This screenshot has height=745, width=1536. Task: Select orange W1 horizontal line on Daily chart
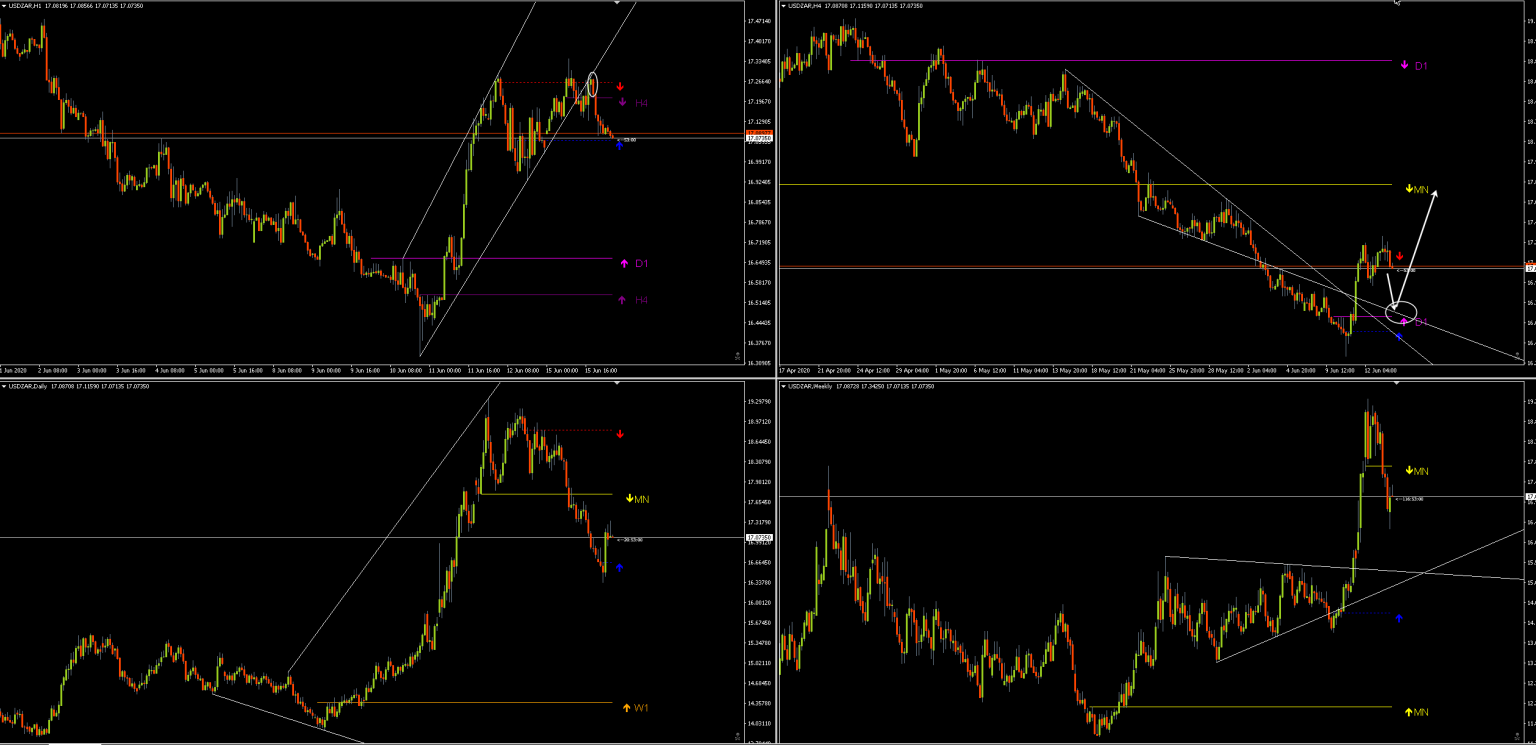(x=464, y=703)
